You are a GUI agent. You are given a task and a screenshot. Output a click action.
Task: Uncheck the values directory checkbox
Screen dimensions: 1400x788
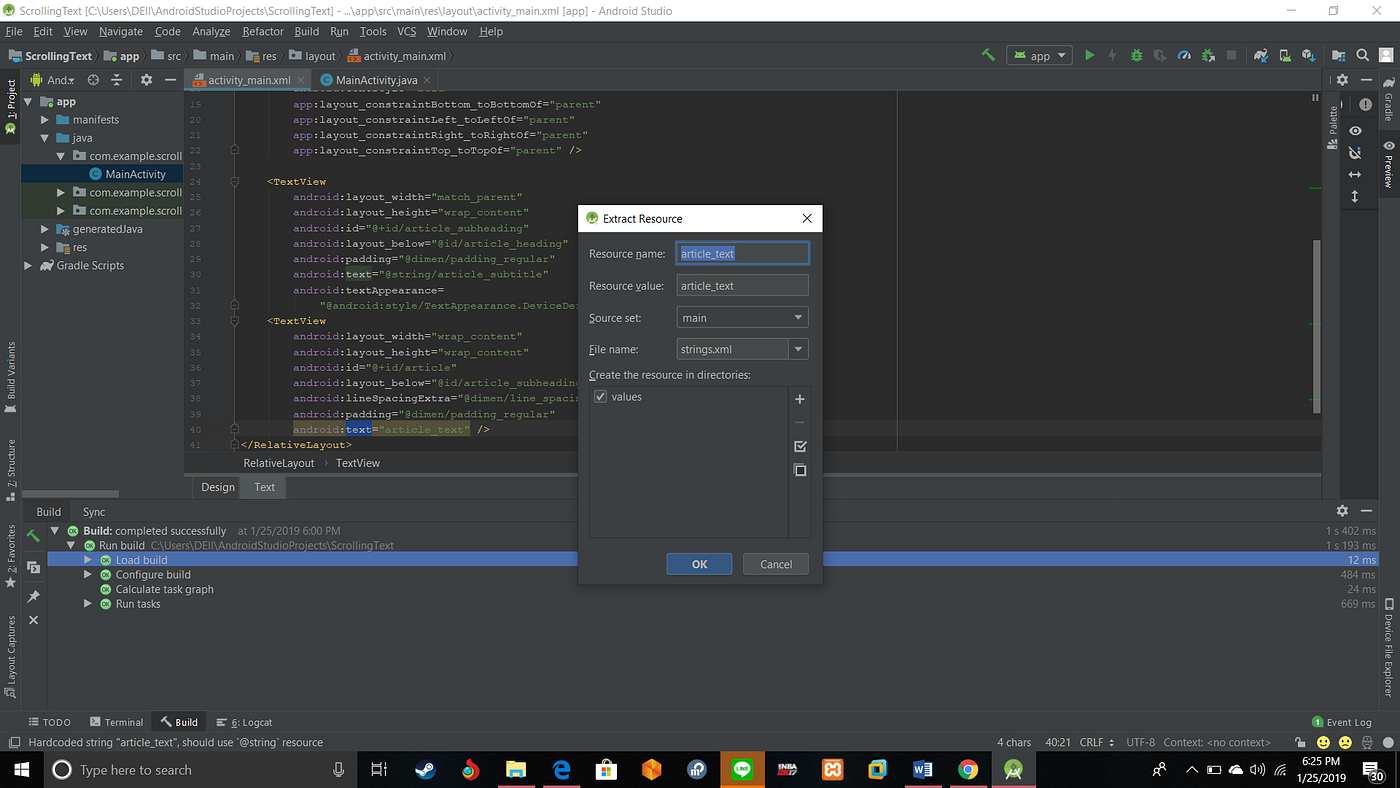(x=599, y=396)
